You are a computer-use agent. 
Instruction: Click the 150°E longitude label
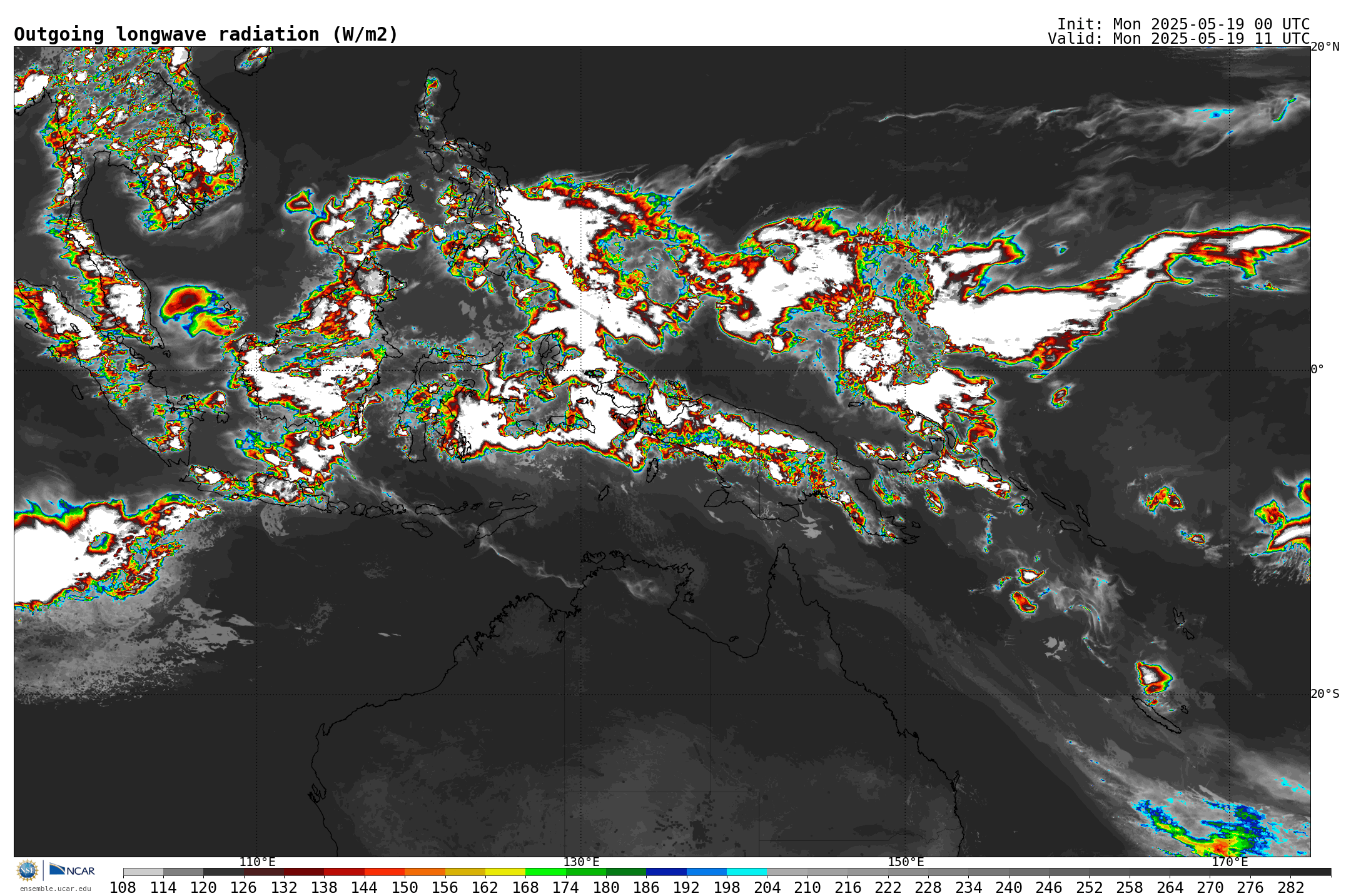pyautogui.click(x=906, y=862)
